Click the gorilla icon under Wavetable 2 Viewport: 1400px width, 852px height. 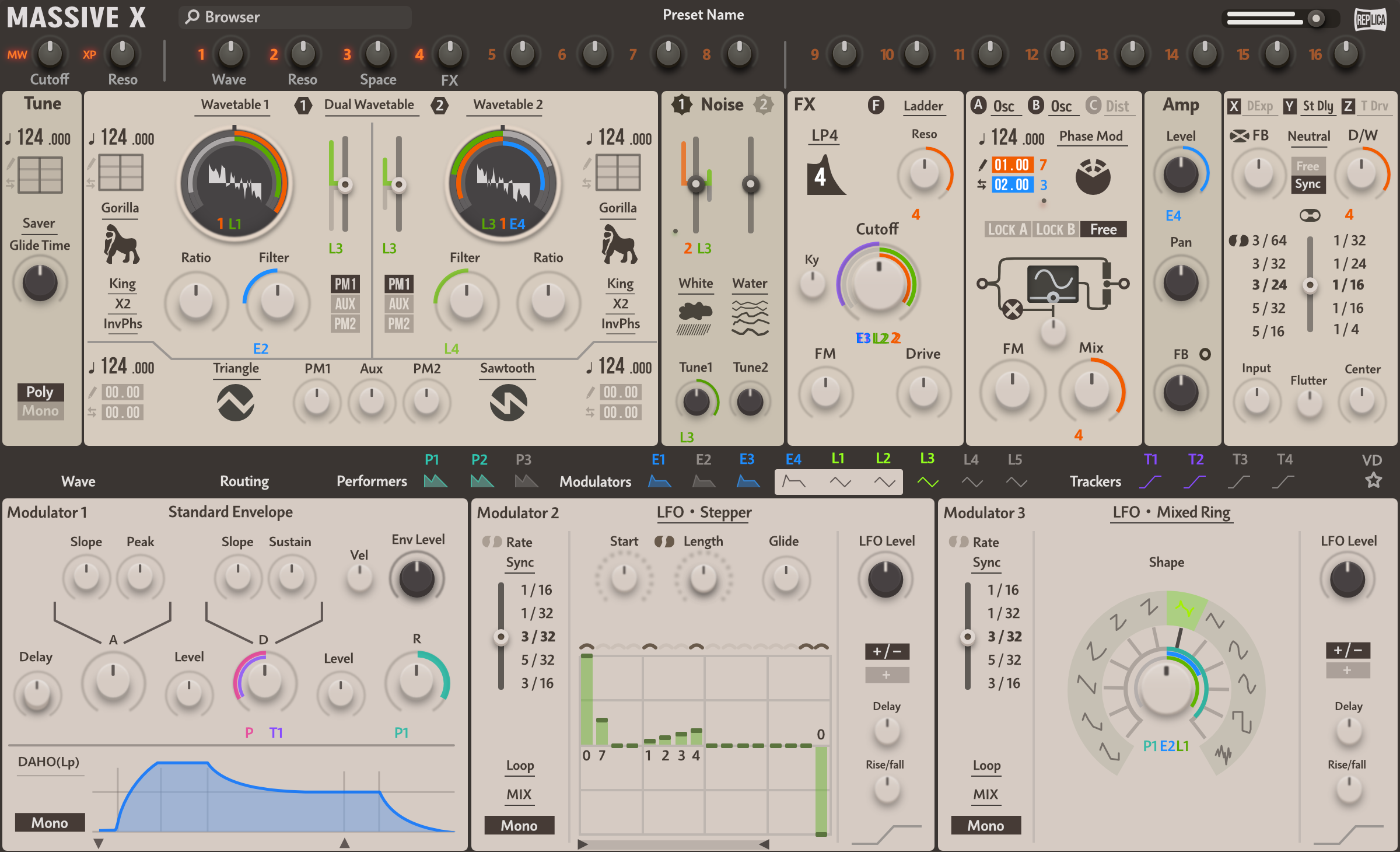[x=619, y=243]
